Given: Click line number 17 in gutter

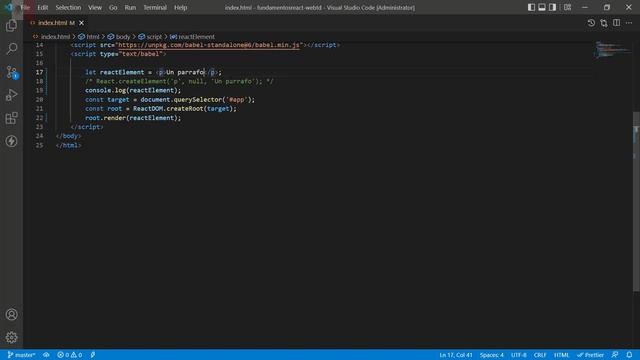Looking at the screenshot, I should tap(39, 72).
